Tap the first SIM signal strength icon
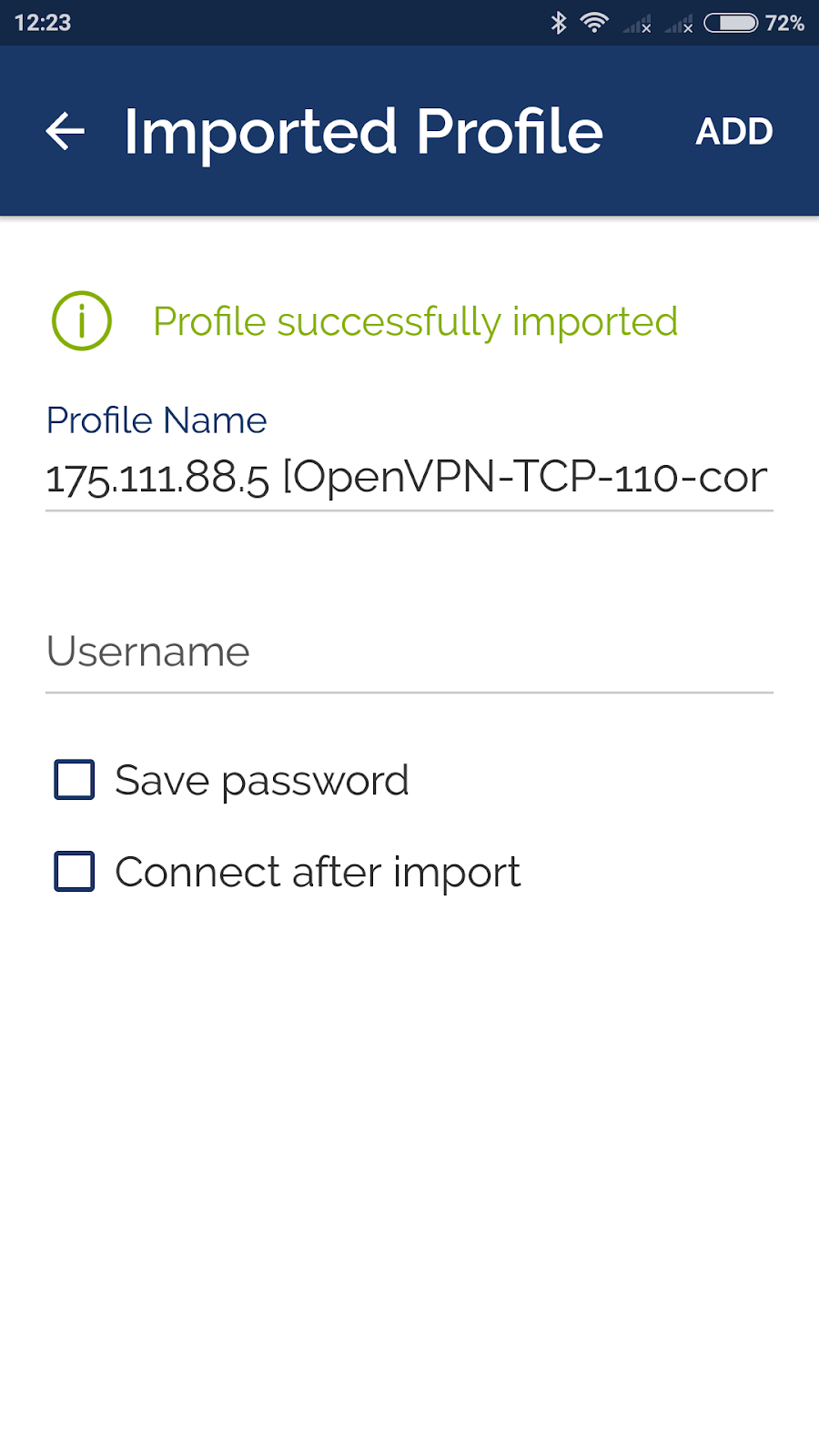The image size is (819, 1456). point(637,24)
